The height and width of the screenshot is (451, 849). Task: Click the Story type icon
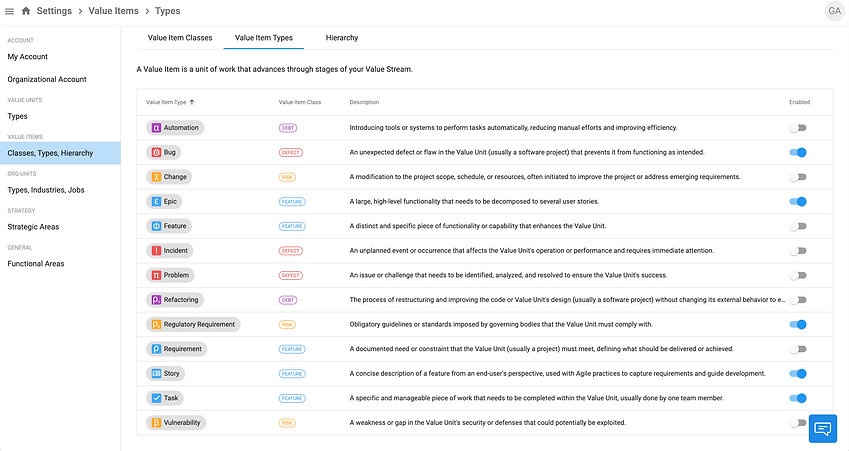(x=156, y=374)
